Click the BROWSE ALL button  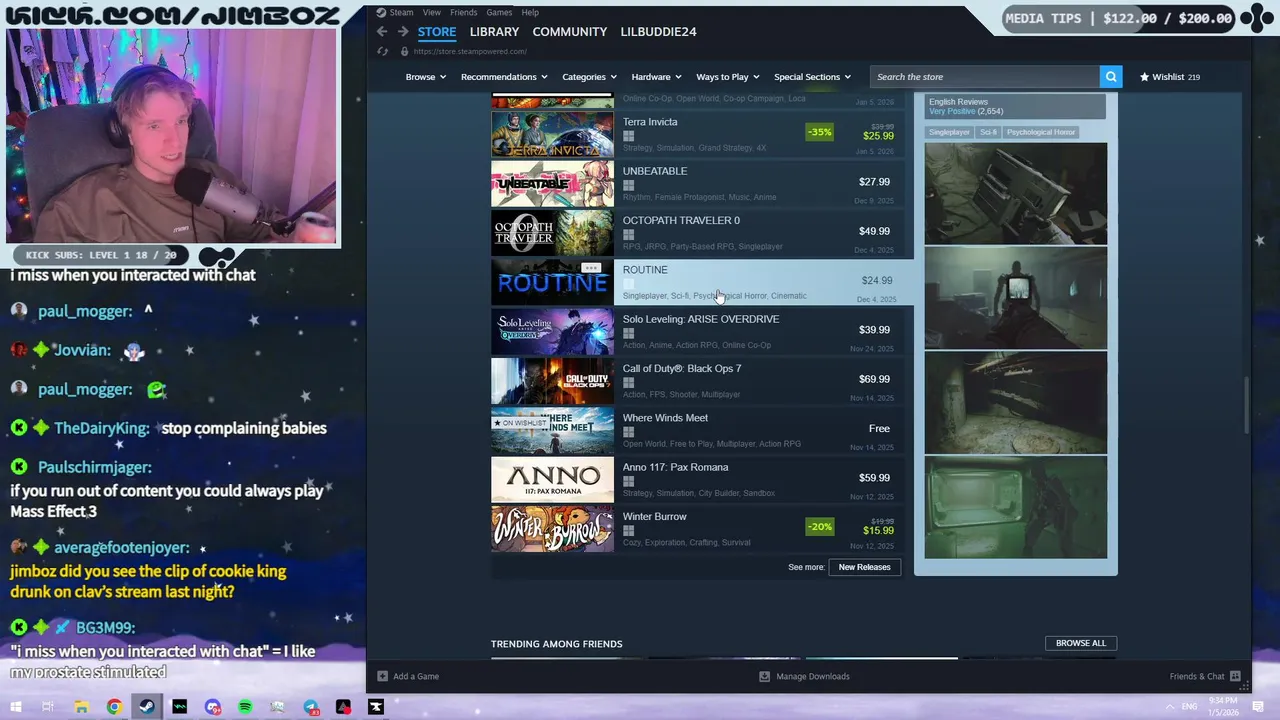1081,643
